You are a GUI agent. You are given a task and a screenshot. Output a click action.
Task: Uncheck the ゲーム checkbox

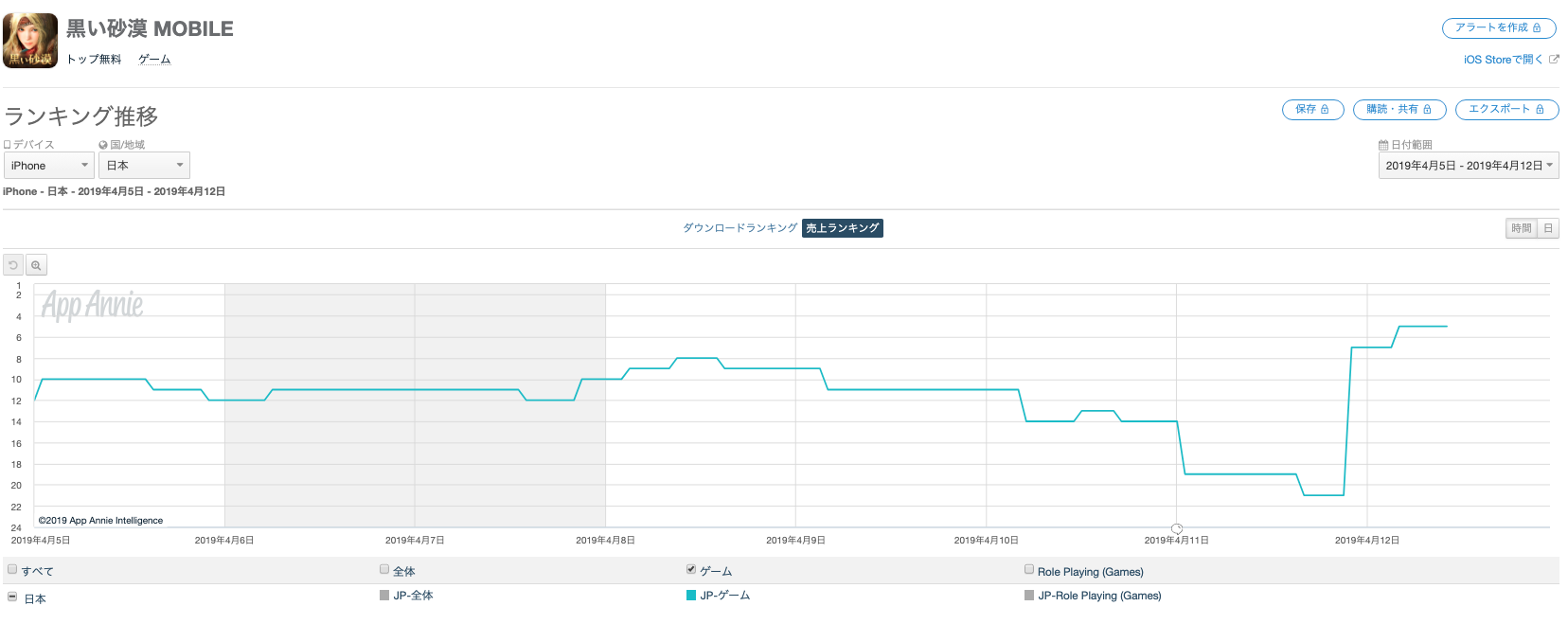point(691,569)
